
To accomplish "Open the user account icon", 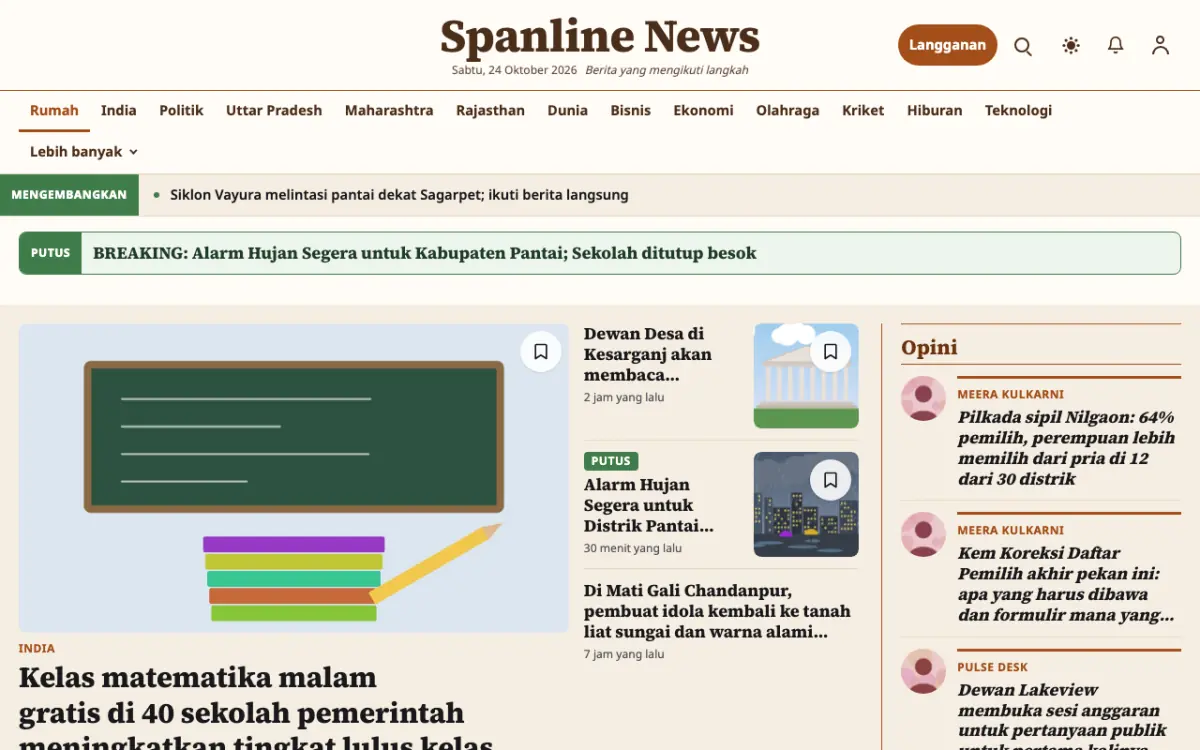I will click(1160, 46).
